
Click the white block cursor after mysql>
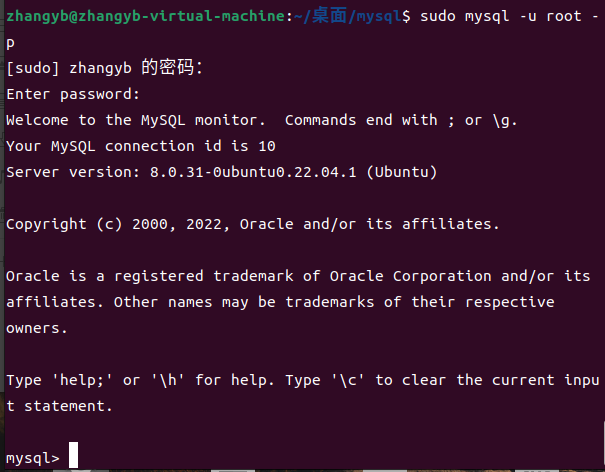click(x=73, y=456)
